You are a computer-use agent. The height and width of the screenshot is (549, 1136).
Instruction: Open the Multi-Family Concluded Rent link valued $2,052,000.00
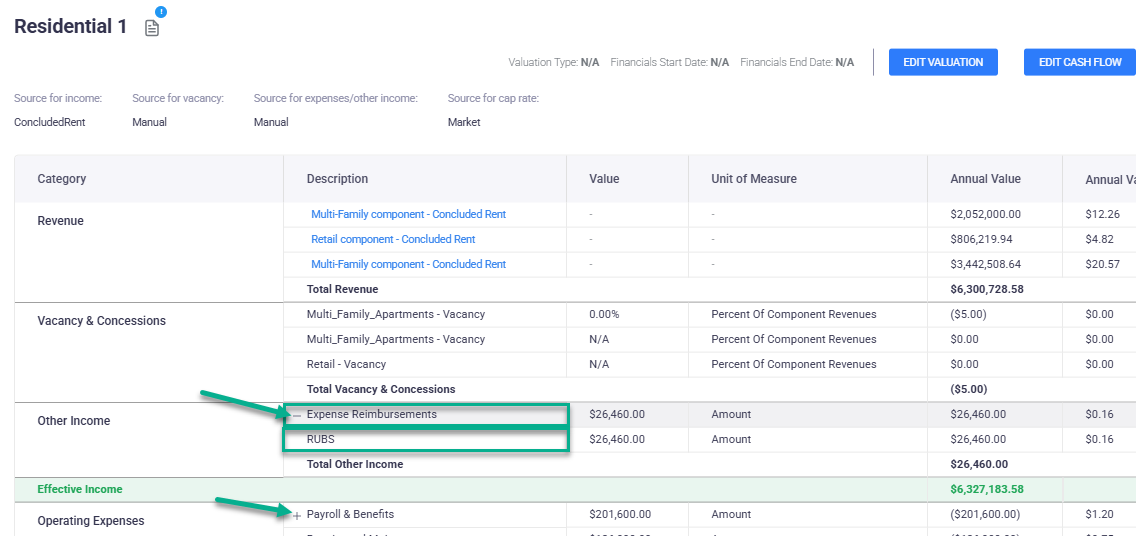pos(409,214)
